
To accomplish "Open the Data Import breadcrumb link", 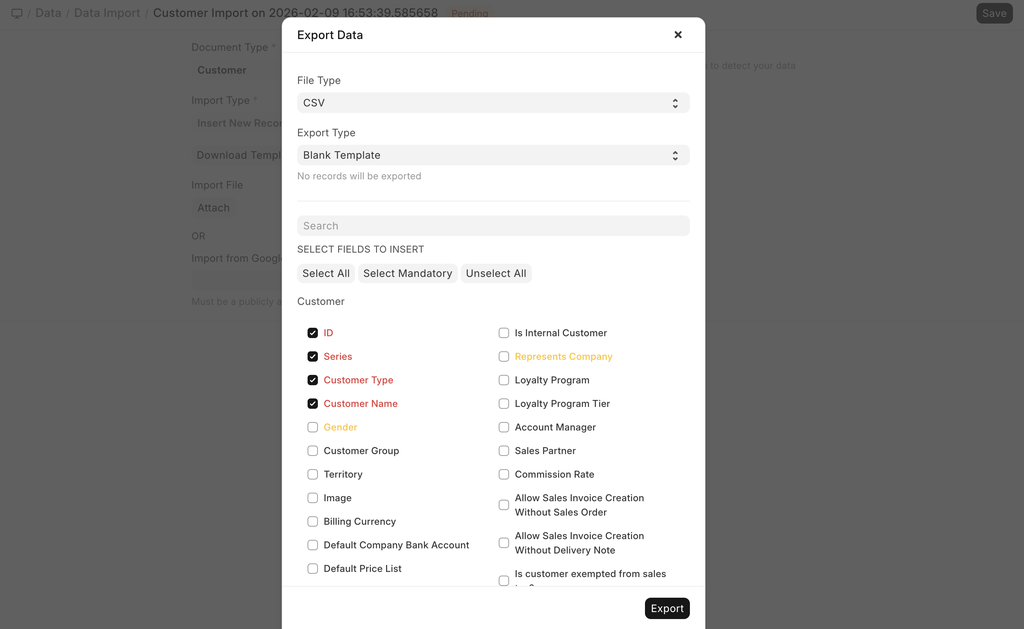I will [107, 14].
